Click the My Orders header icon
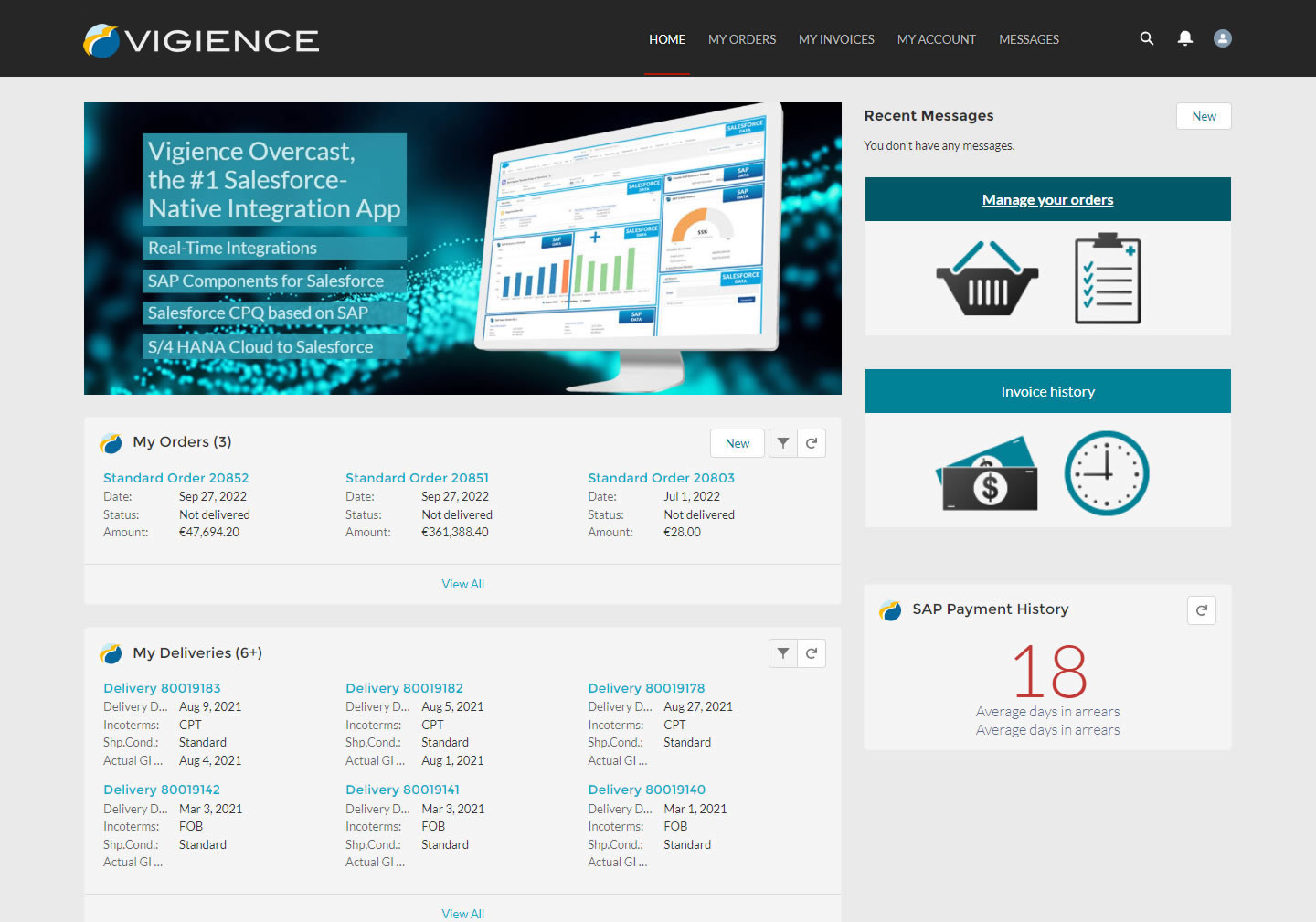This screenshot has width=1316, height=922. pos(111,443)
